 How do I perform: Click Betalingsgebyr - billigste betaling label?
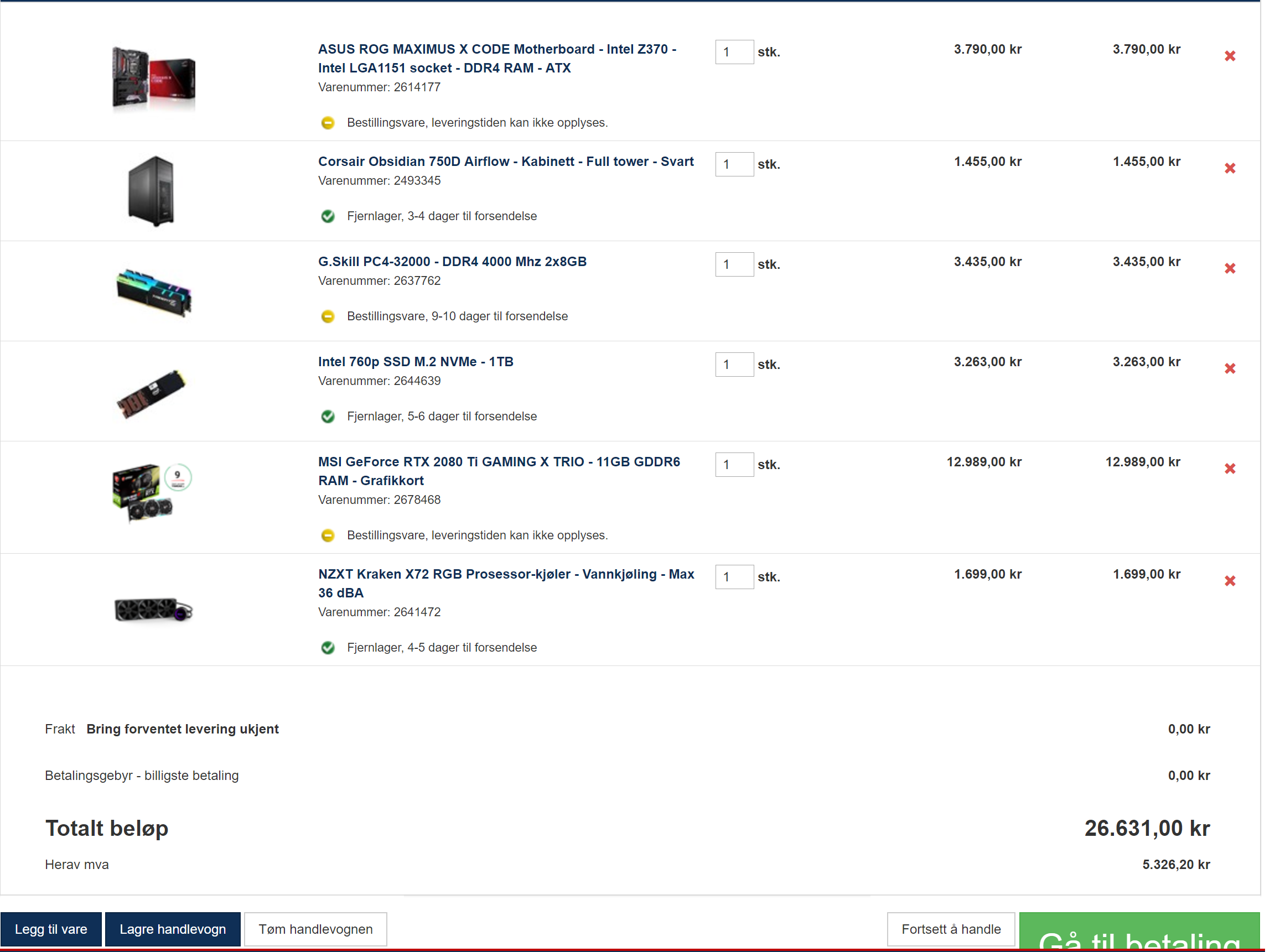(x=142, y=776)
